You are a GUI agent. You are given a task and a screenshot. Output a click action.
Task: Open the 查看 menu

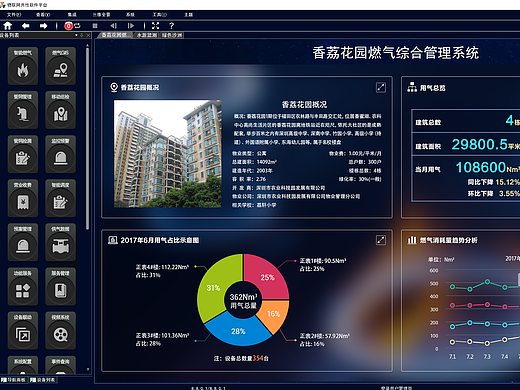[x=43, y=15]
